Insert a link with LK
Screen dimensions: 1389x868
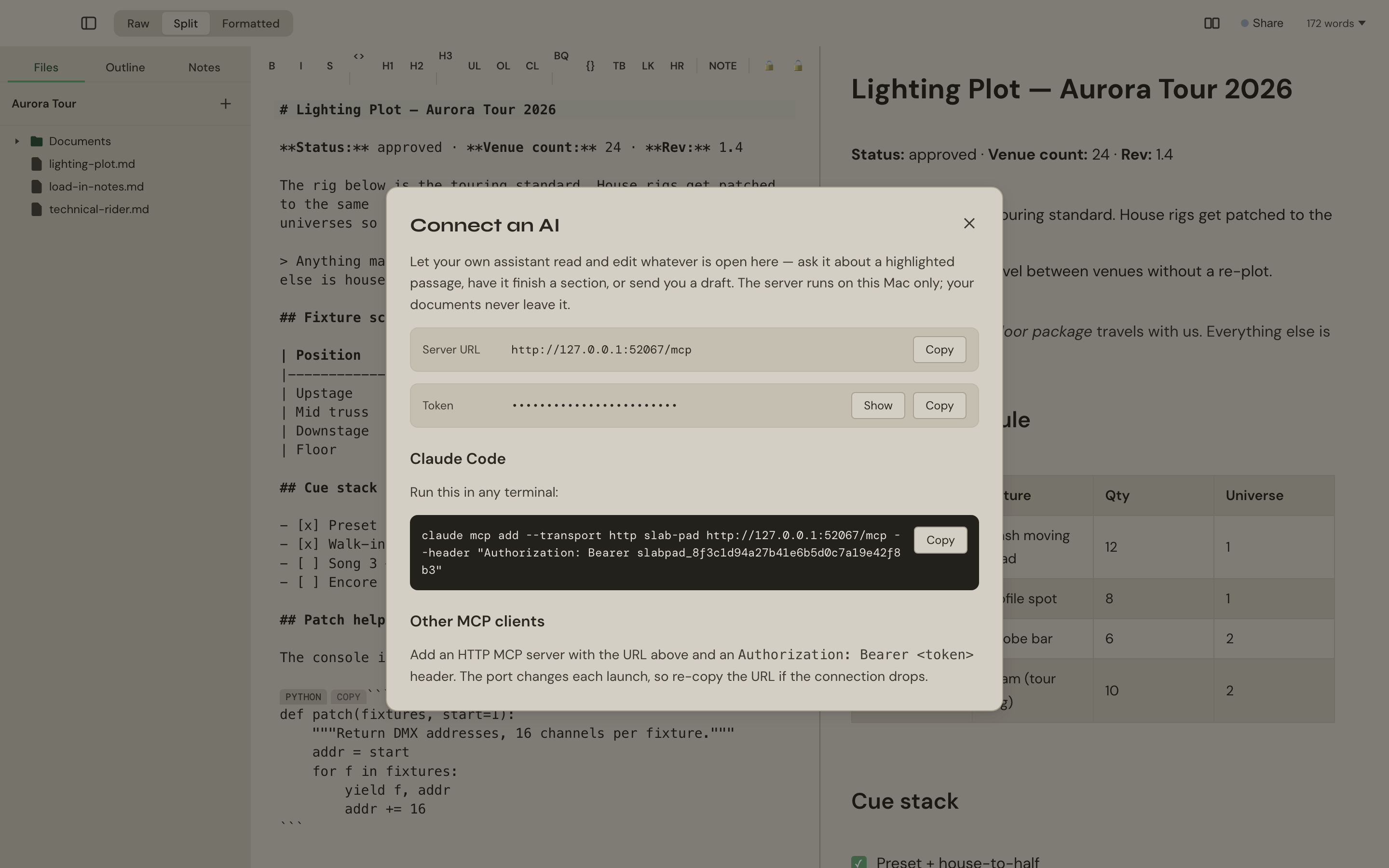648,66
